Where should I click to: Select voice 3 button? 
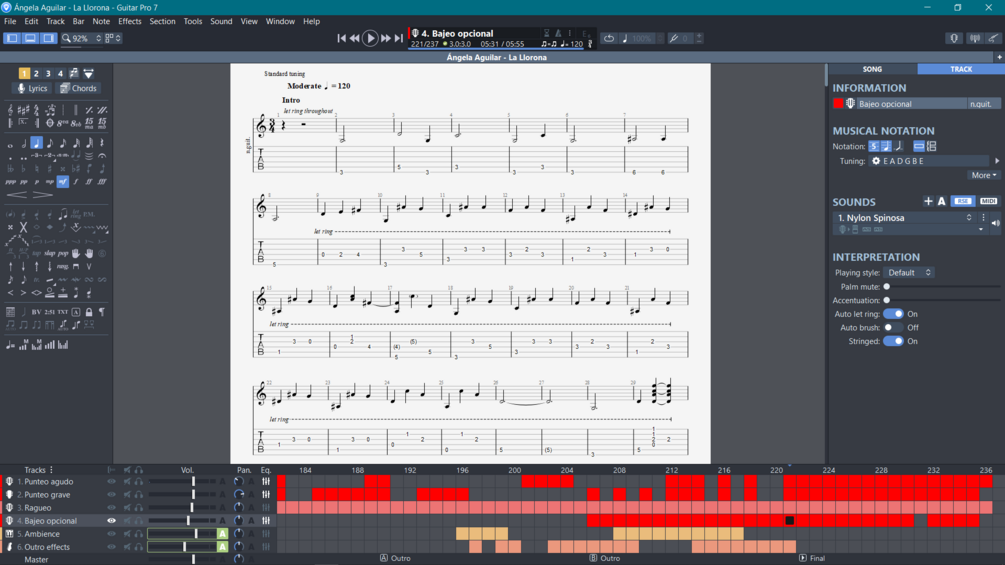48,73
